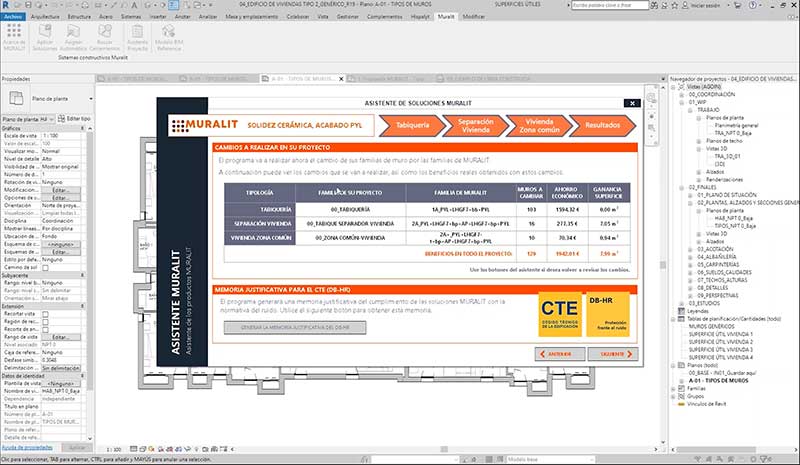Image resolution: width=800 pixels, height=465 pixels.
Task: Collapse the Extensión properties section
Action: [83, 306]
